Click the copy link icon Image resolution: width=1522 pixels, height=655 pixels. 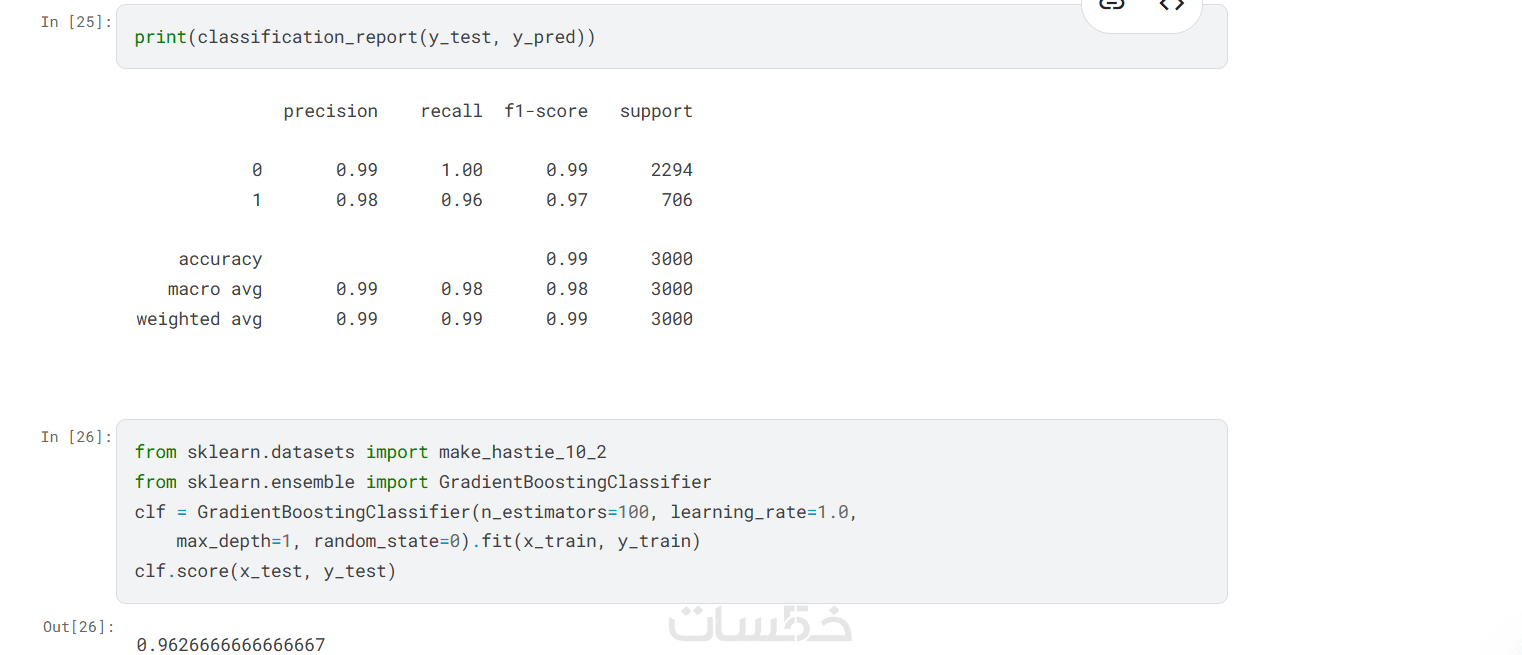point(1112,5)
